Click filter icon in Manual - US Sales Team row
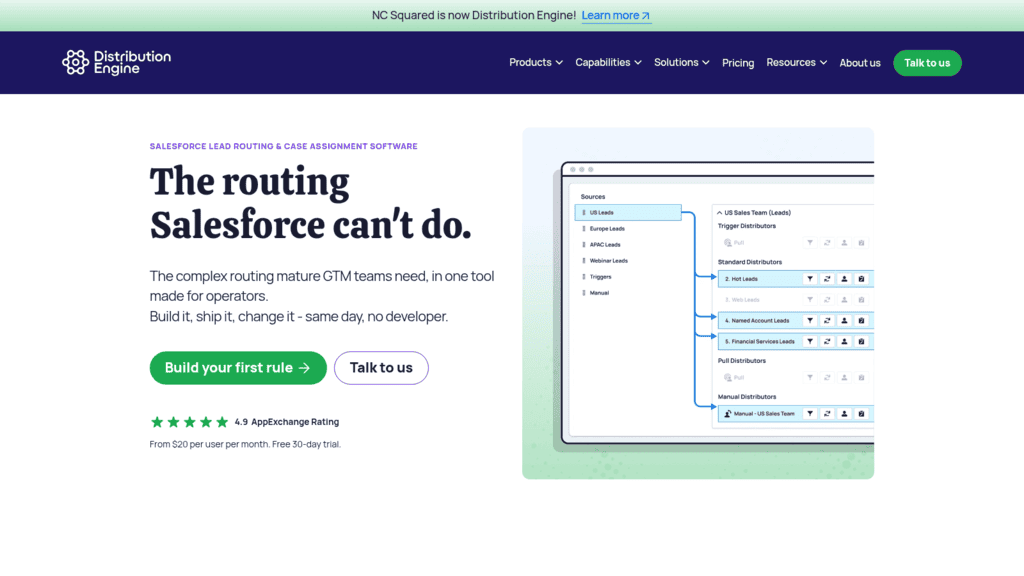The height and width of the screenshot is (576, 1024). [810, 413]
